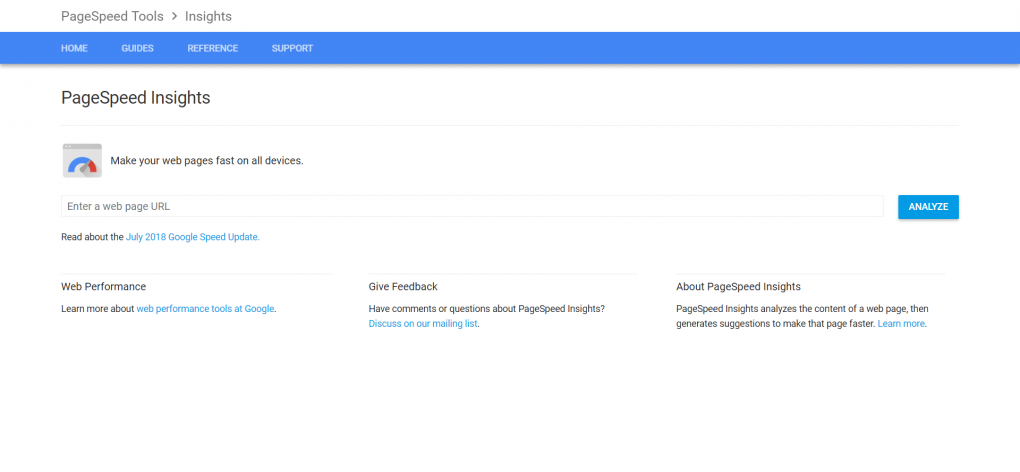Click the text Make your web pages fast on all devices
The image size is (1020, 472).
(x=207, y=161)
